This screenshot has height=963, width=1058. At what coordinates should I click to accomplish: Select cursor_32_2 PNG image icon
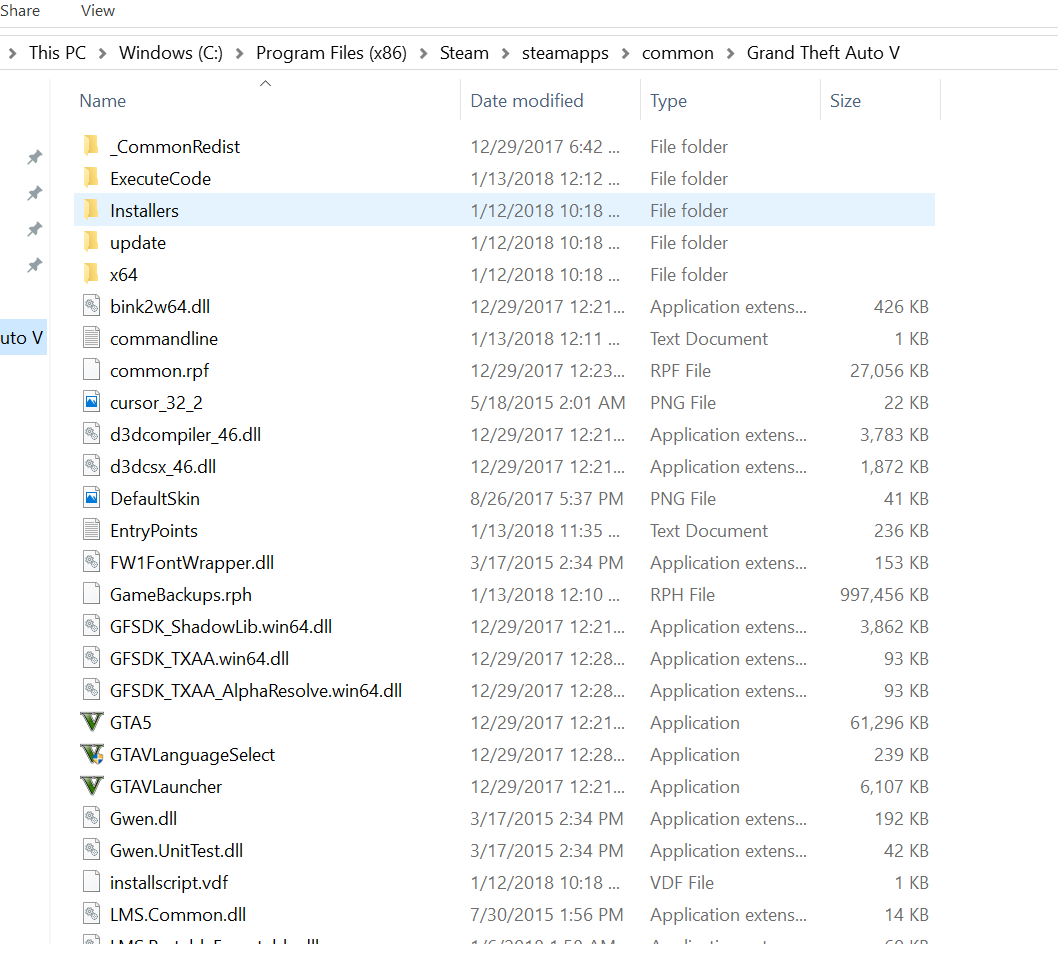pyautogui.click(x=92, y=402)
